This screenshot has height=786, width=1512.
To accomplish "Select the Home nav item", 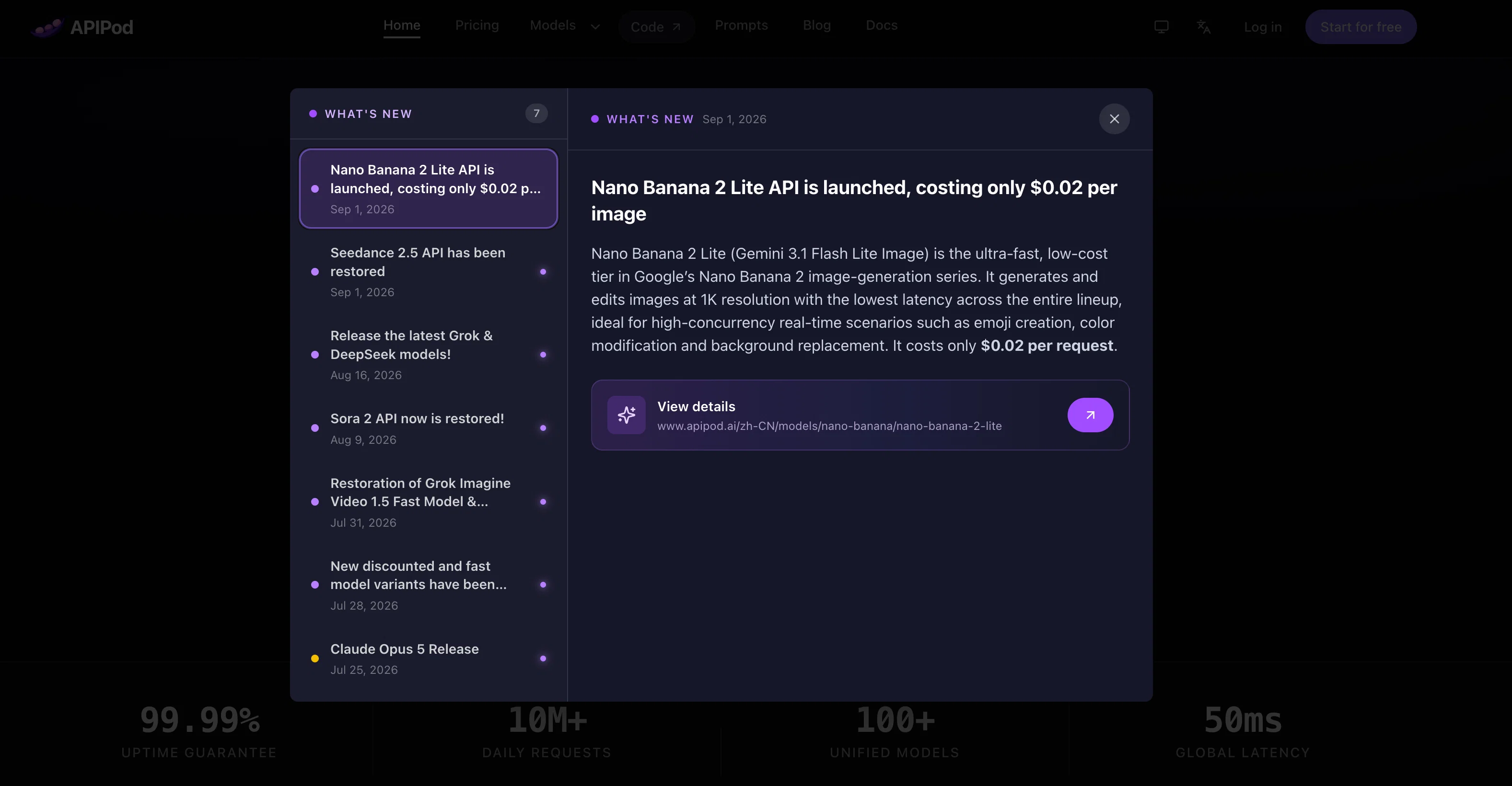I will click(x=401, y=26).
